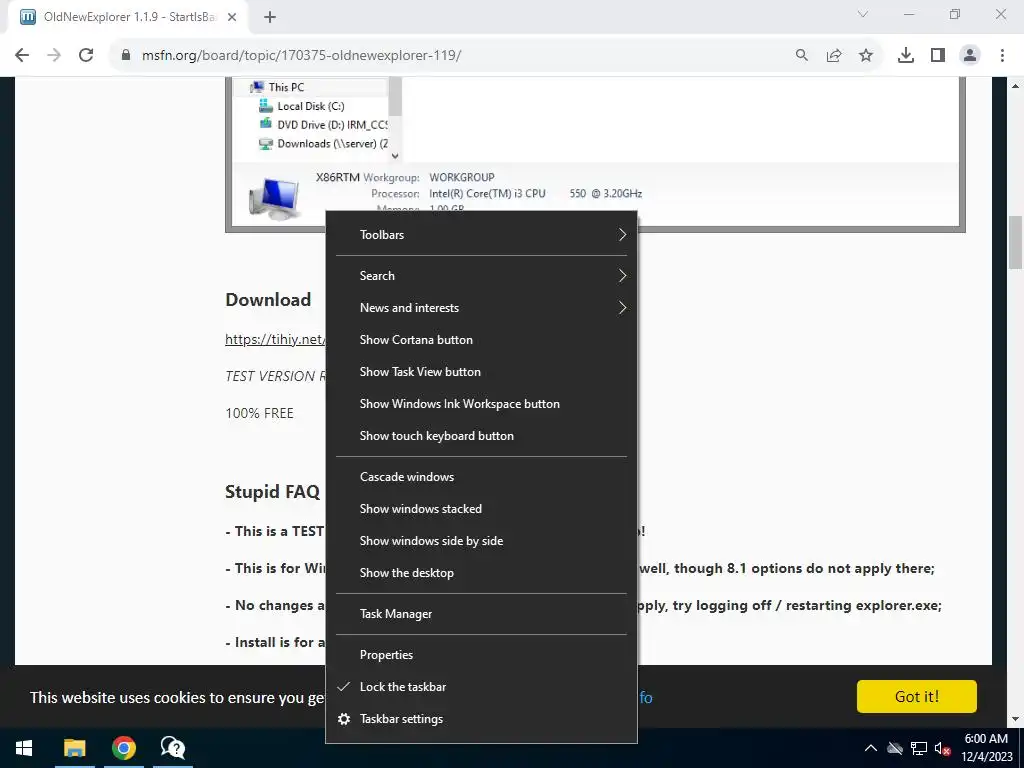Viewport: 1024px width, 768px height.
Task: Select Show windows side by side
Action: (x=481, y=541)
